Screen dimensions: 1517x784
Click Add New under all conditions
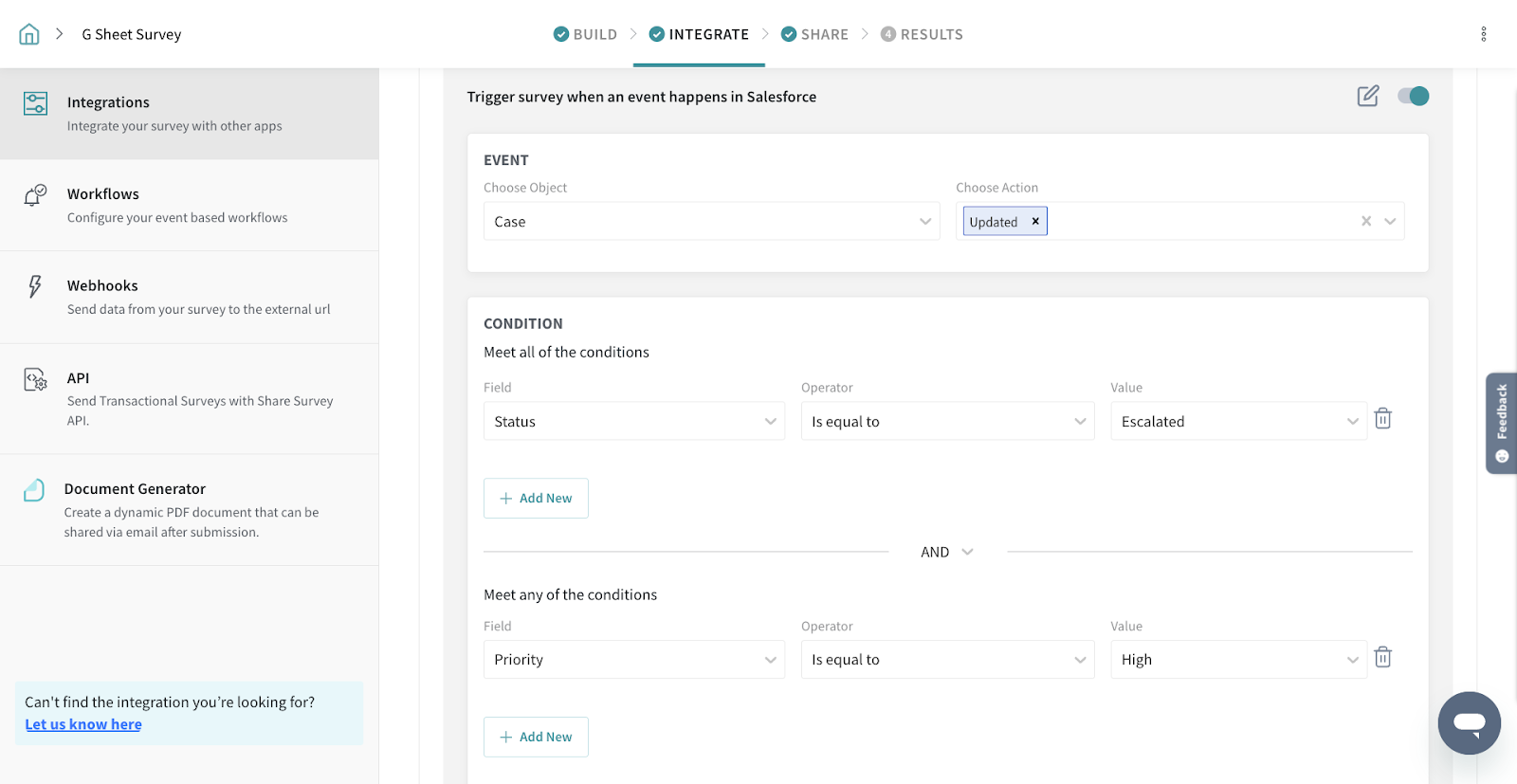pos(536,498)
